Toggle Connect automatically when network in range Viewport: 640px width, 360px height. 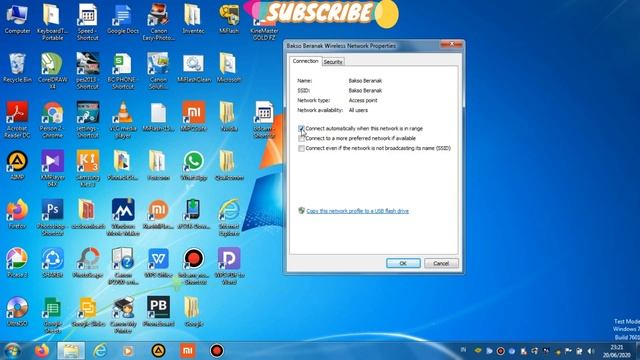pyautogui.click(x=301, y=129)
